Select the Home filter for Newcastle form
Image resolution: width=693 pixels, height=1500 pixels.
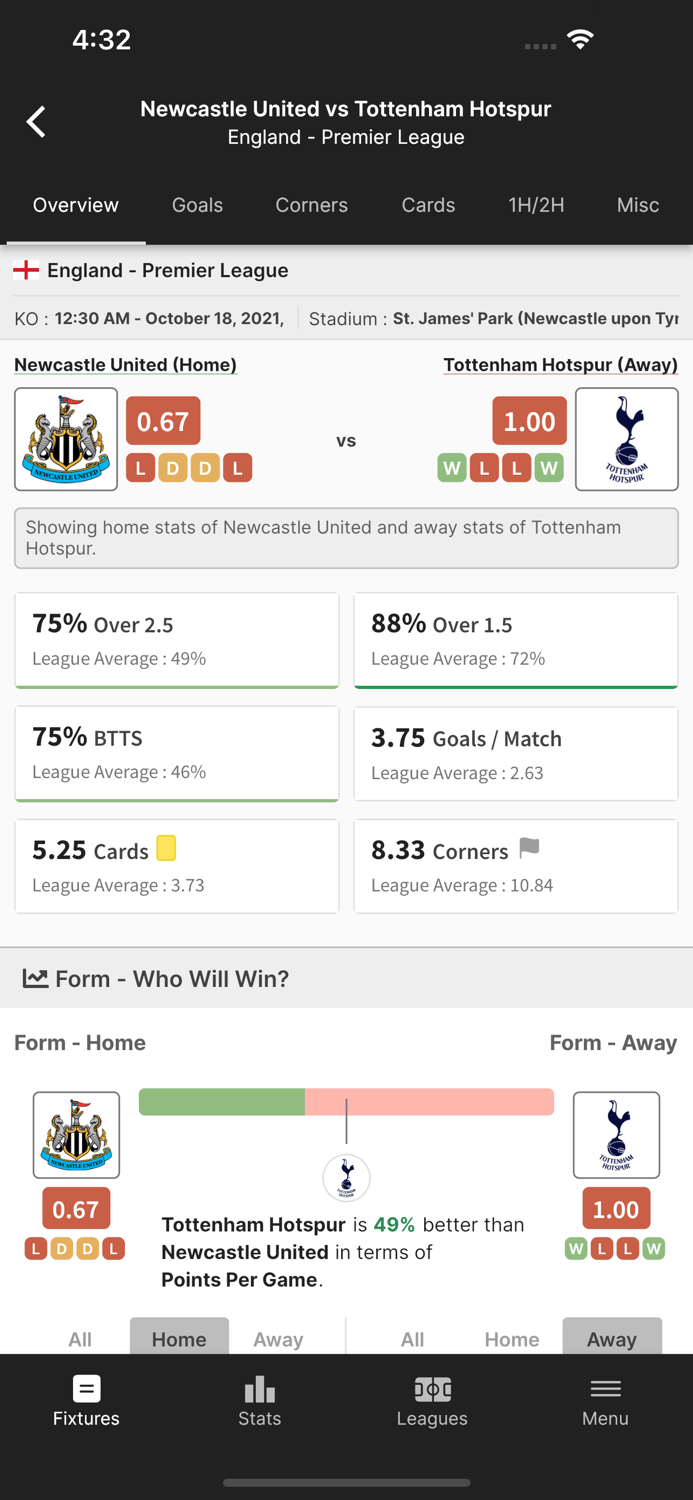coord(179,1339)
